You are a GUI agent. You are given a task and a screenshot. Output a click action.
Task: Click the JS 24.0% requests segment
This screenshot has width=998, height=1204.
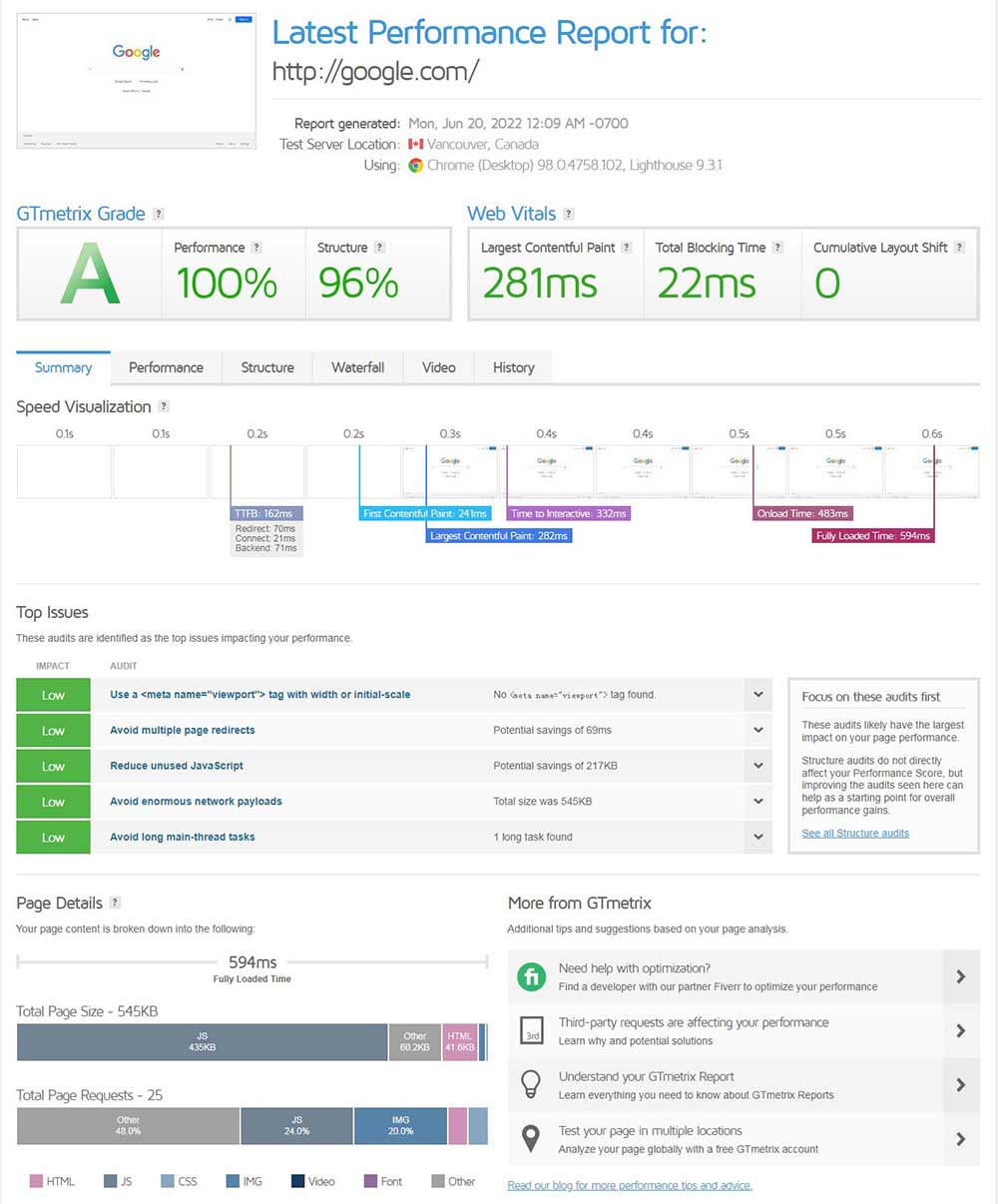296,1126
